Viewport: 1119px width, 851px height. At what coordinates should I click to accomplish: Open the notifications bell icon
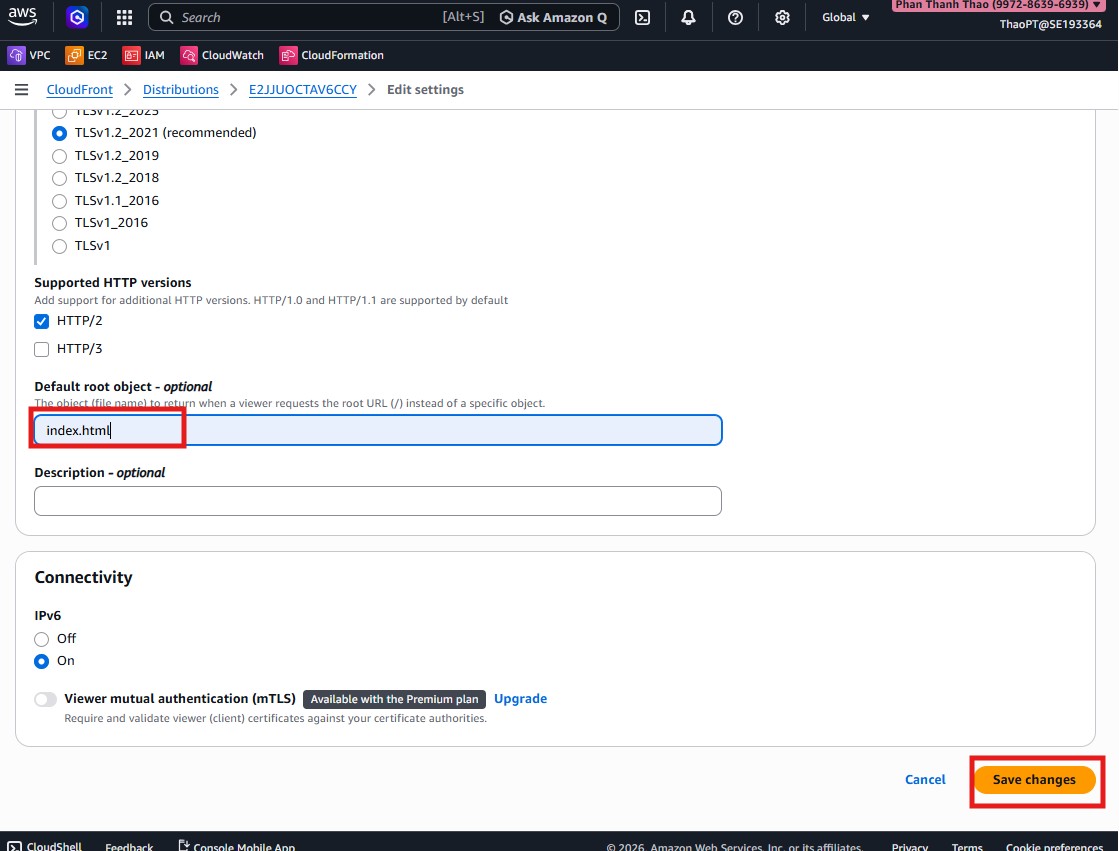(x=689, y=17)
